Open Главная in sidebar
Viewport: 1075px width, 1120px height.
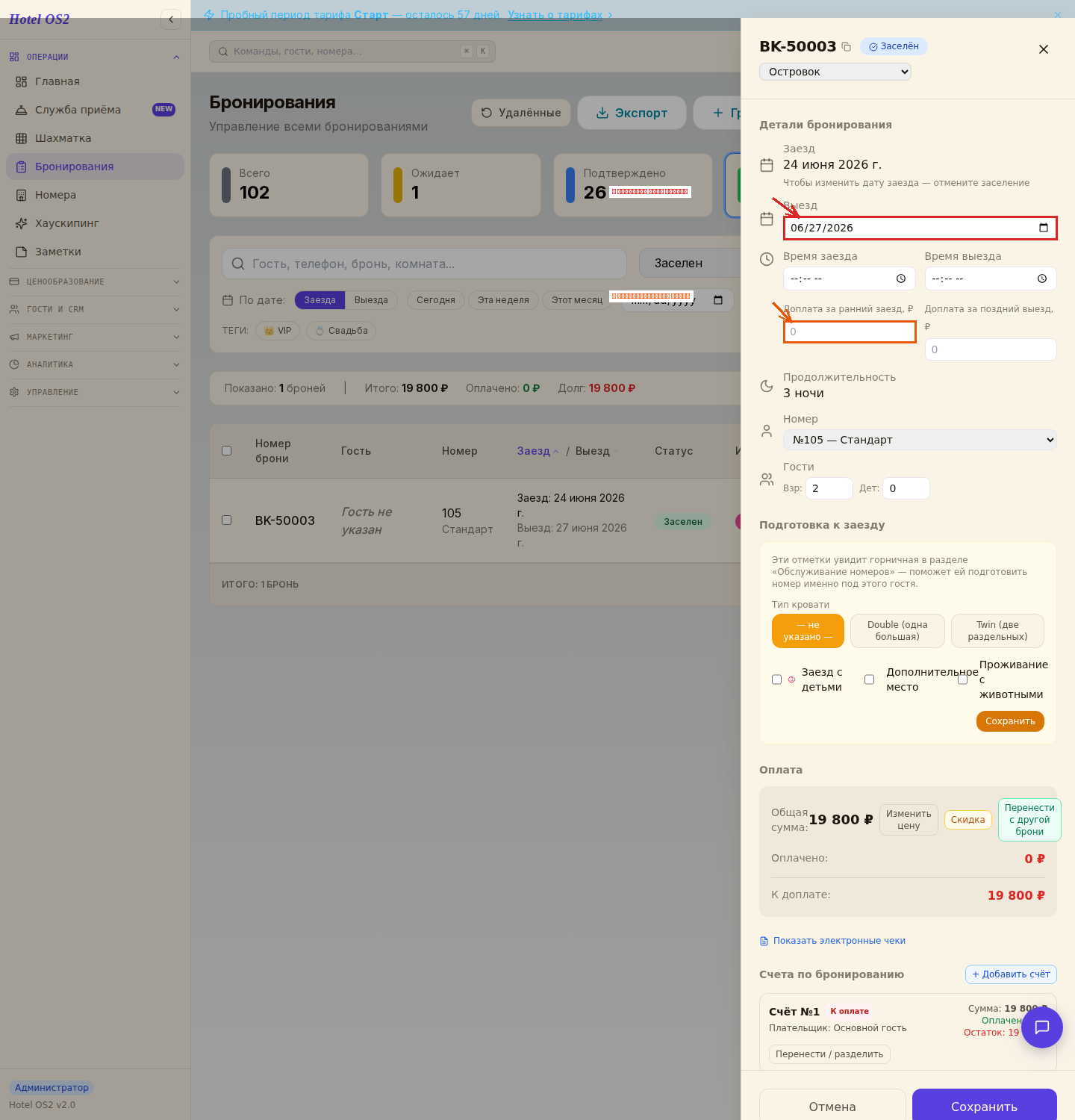coord(95,81)
